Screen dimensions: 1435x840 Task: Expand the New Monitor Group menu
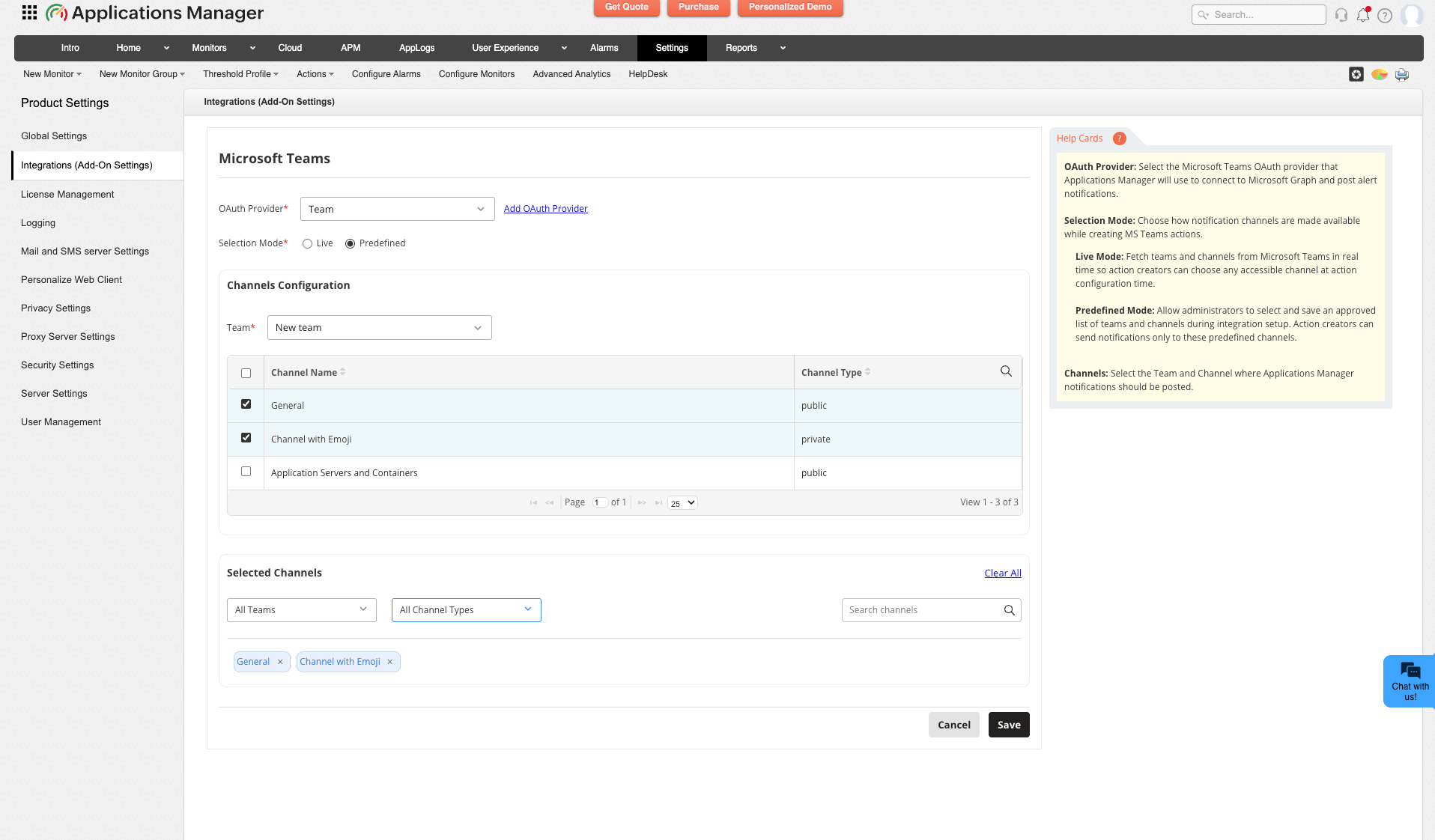(x=142, y=74)
